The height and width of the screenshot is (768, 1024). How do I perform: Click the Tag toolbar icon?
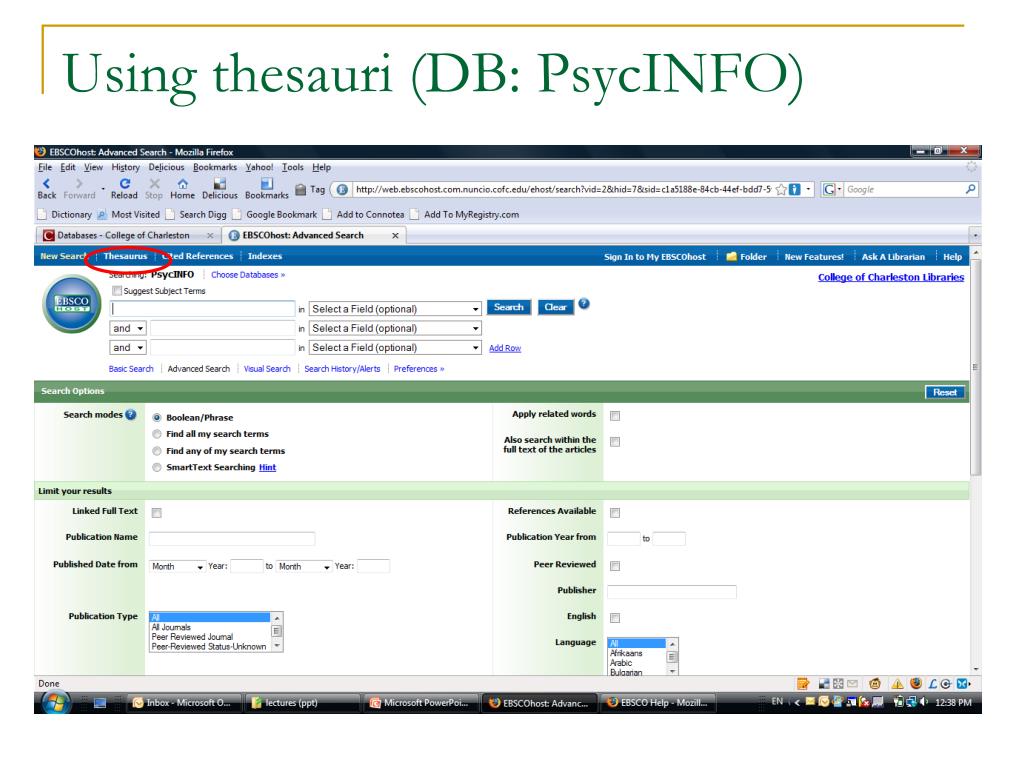(x=300, y=189)
